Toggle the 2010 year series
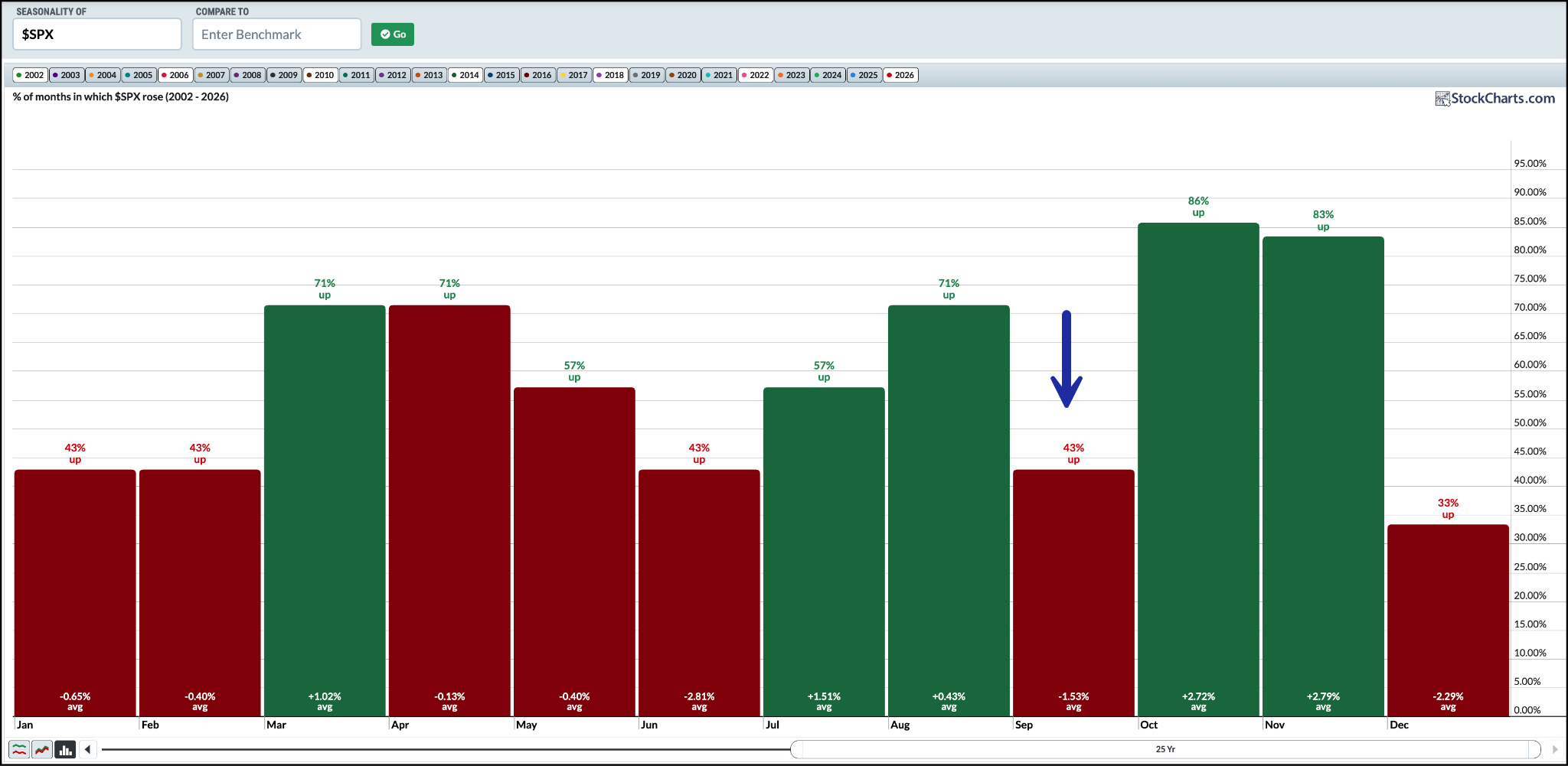The height and width of the screenshot is (766, 1568). [321, 75]
